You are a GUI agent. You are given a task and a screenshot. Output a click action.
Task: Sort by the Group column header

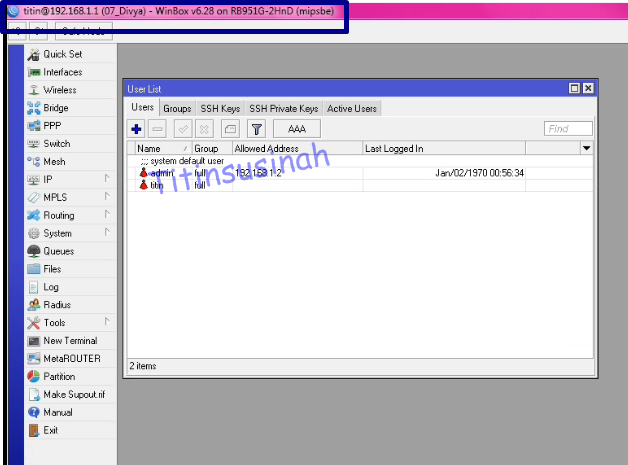coord(212,148)
